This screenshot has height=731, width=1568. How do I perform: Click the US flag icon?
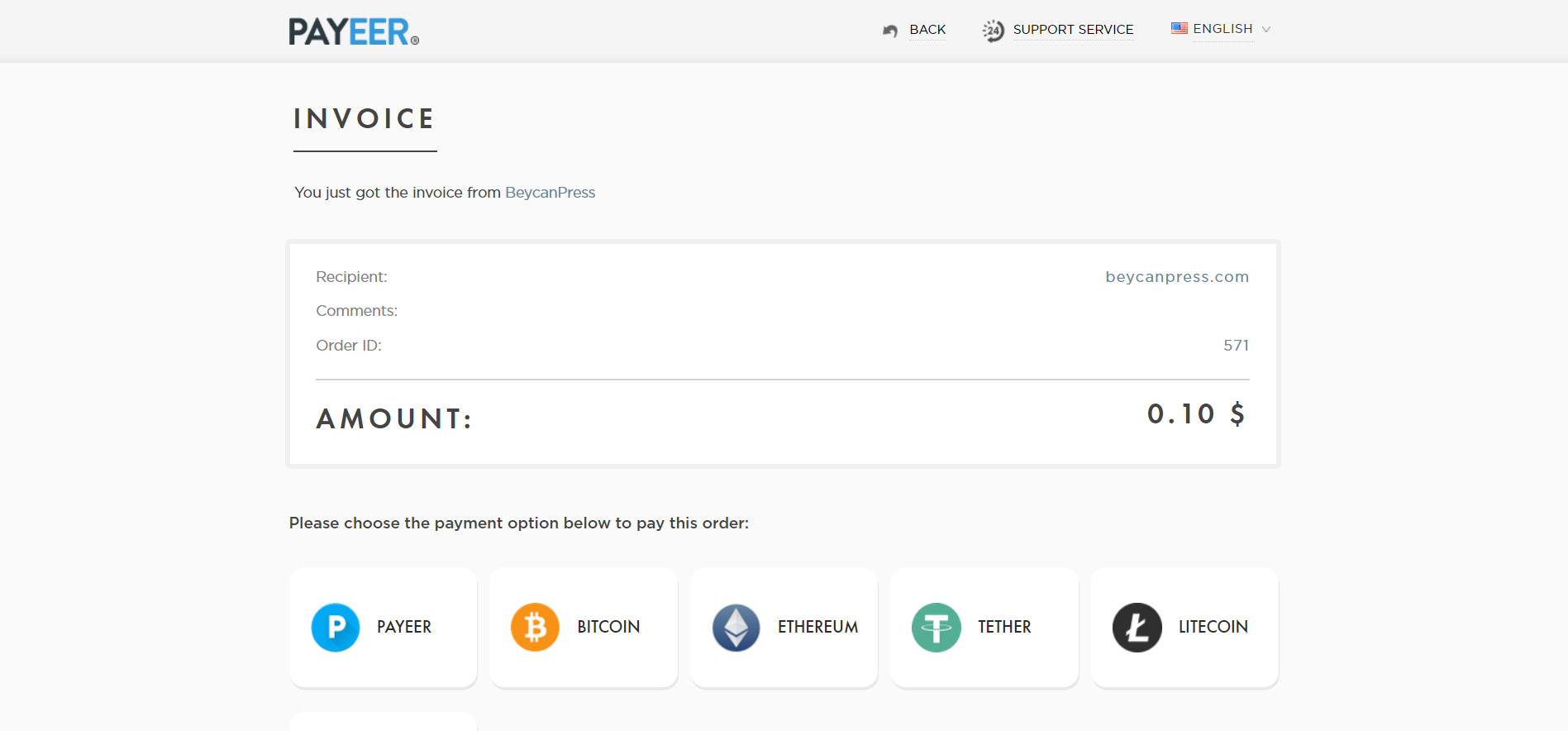(1179, 28)
